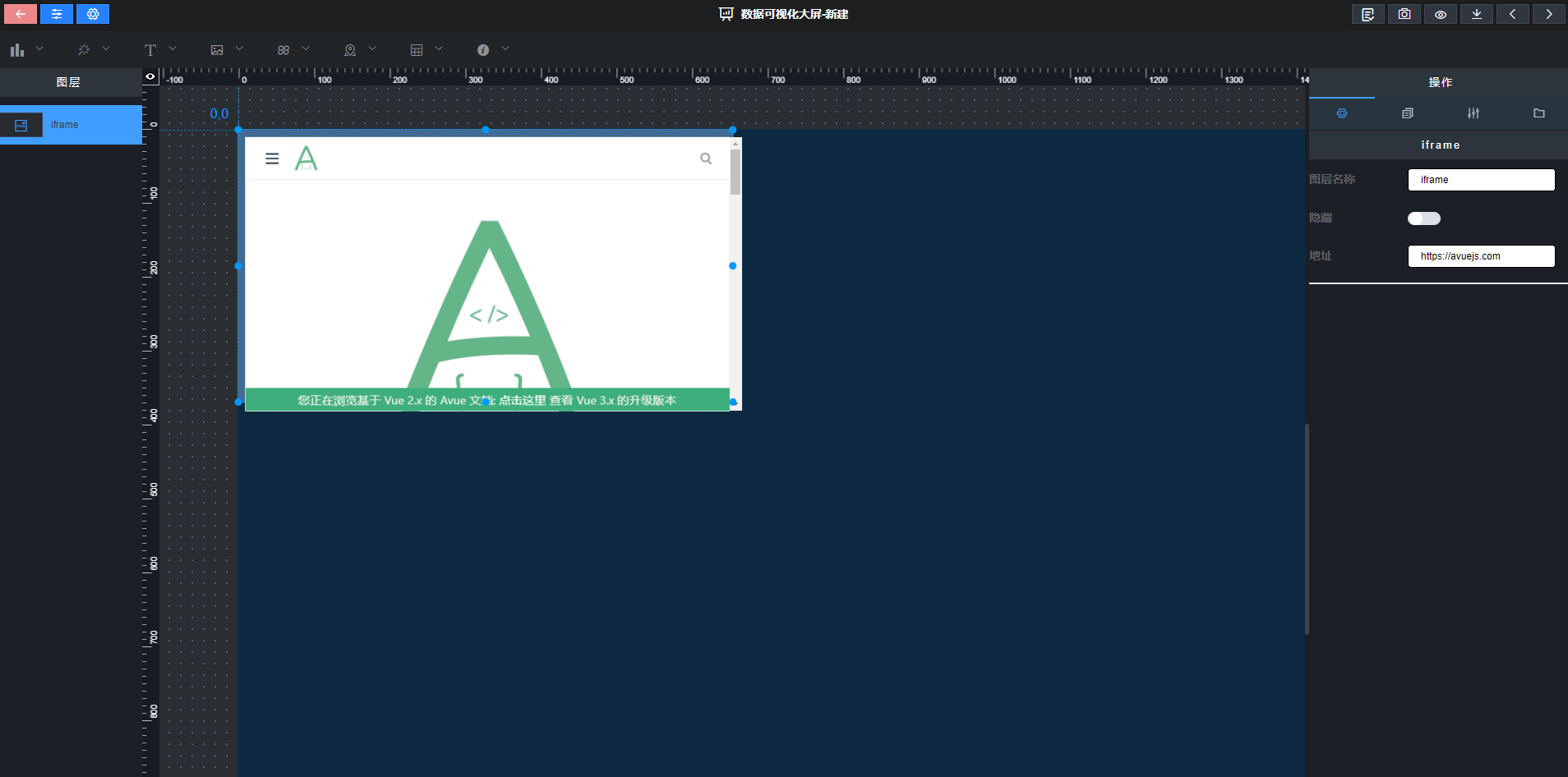The height and width of the screenshot is (777, 1568).
Task: Switch to the gear configuration tab
Action: click(1342, 113)
